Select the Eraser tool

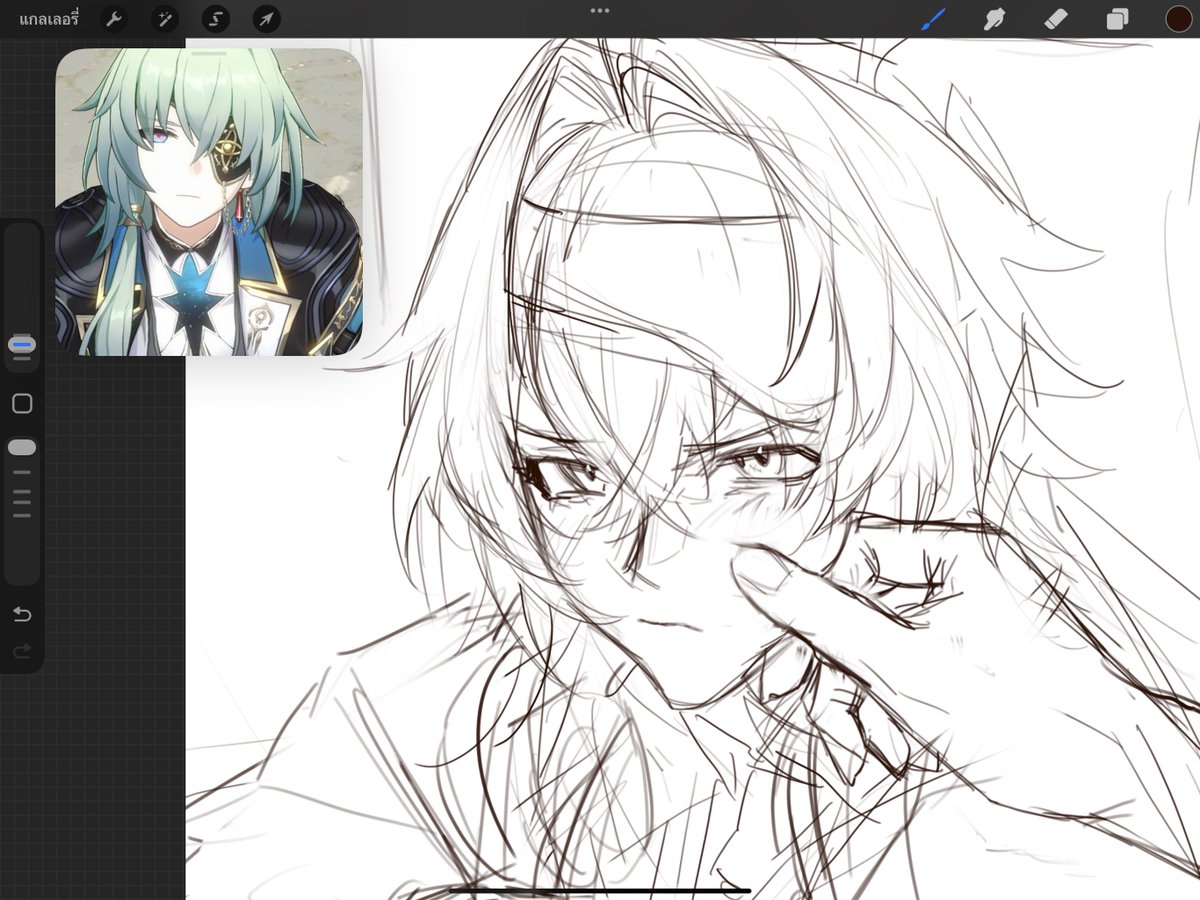[1056, 19]
